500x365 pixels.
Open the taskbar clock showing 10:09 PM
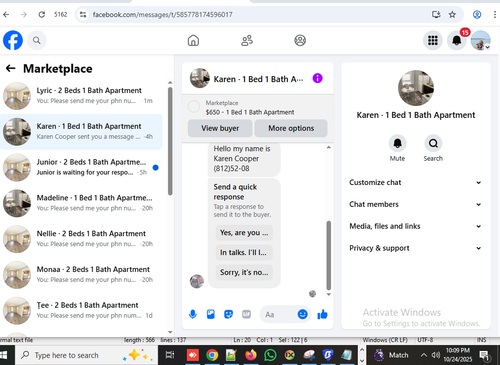click(x=458, y=355)
